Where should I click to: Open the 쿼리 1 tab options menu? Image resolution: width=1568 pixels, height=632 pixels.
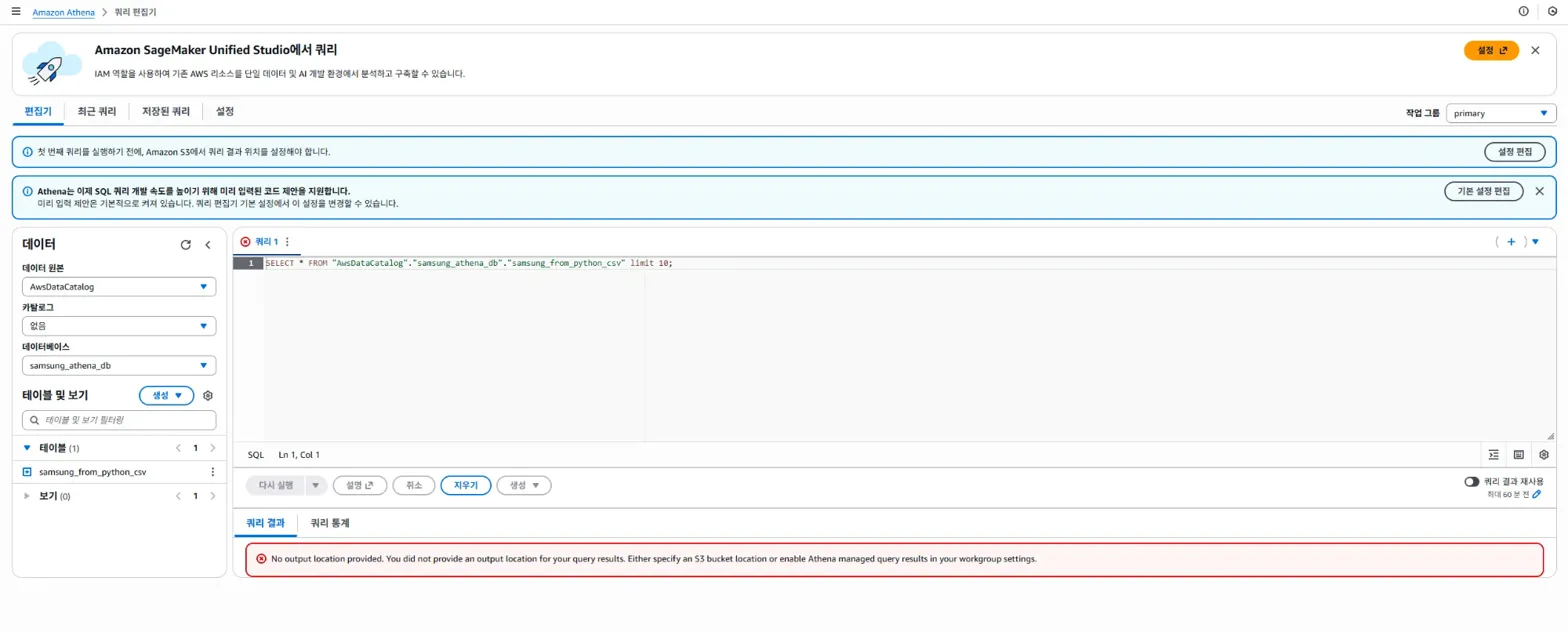click(x=287, y=242)
